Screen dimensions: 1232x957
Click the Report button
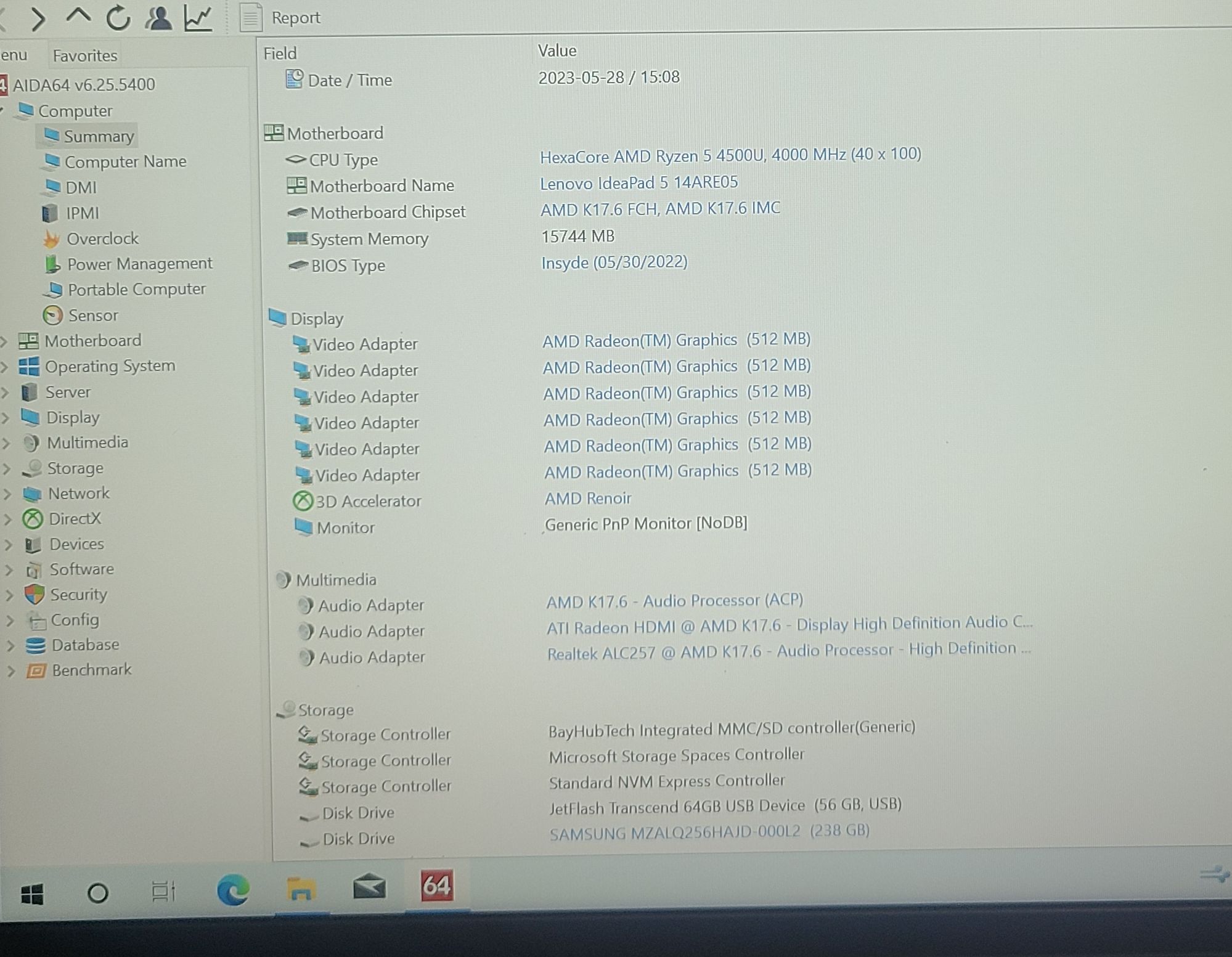click(281, 18)
